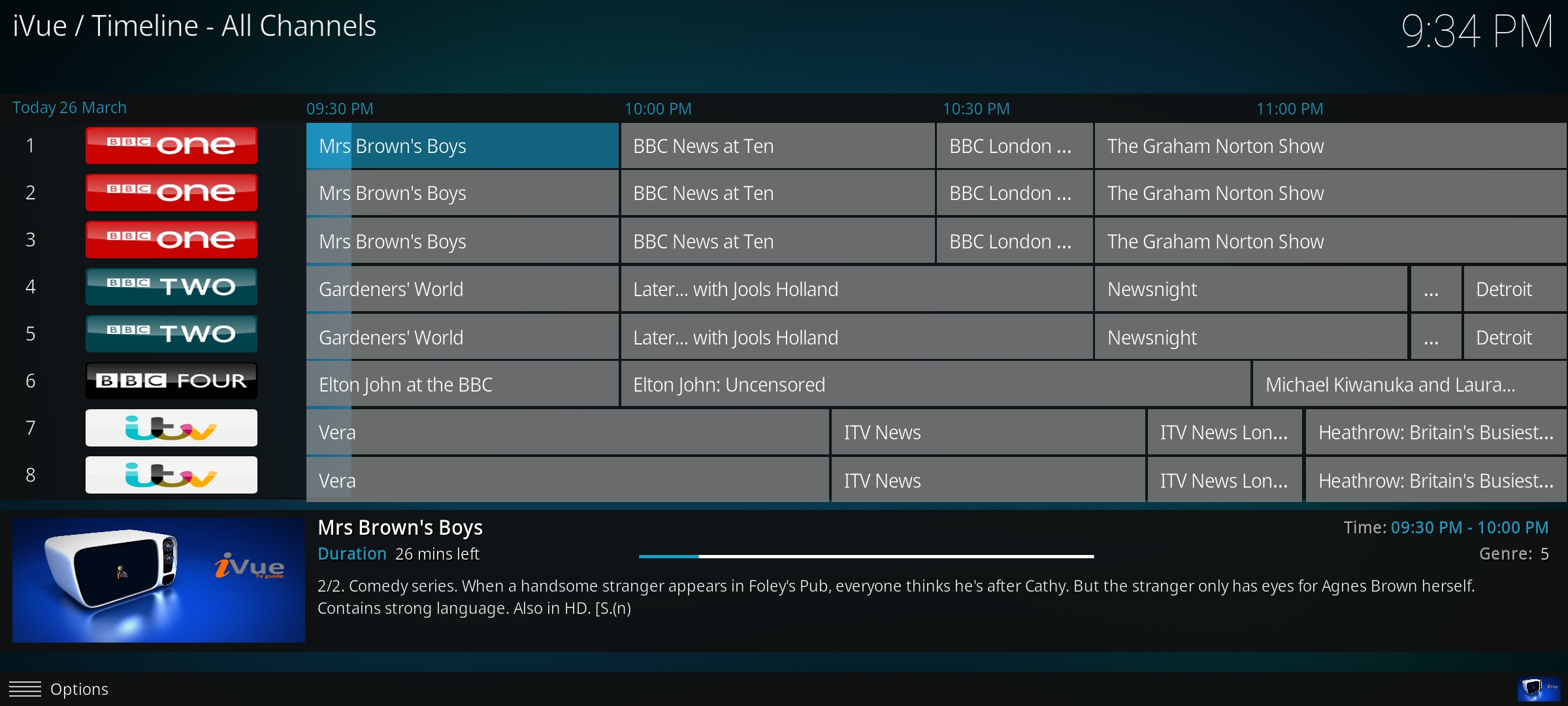This screenshot has width=1568, height=706.
Task: Select BBC London programme on channel 1
Action: tap(1015, 146)
